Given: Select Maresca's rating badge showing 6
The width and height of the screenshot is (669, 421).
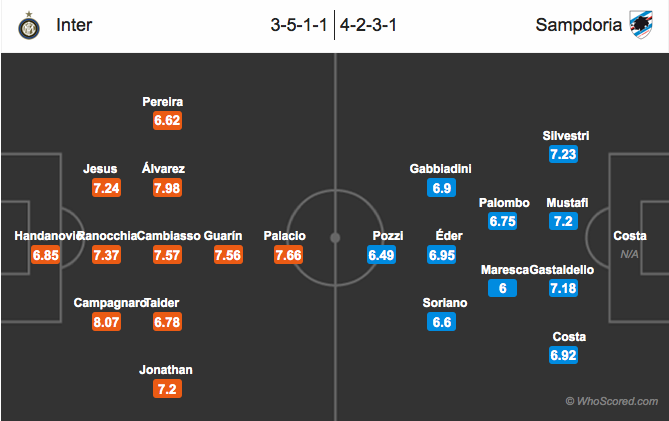Looking at the screenshot, I should [503, 289].
